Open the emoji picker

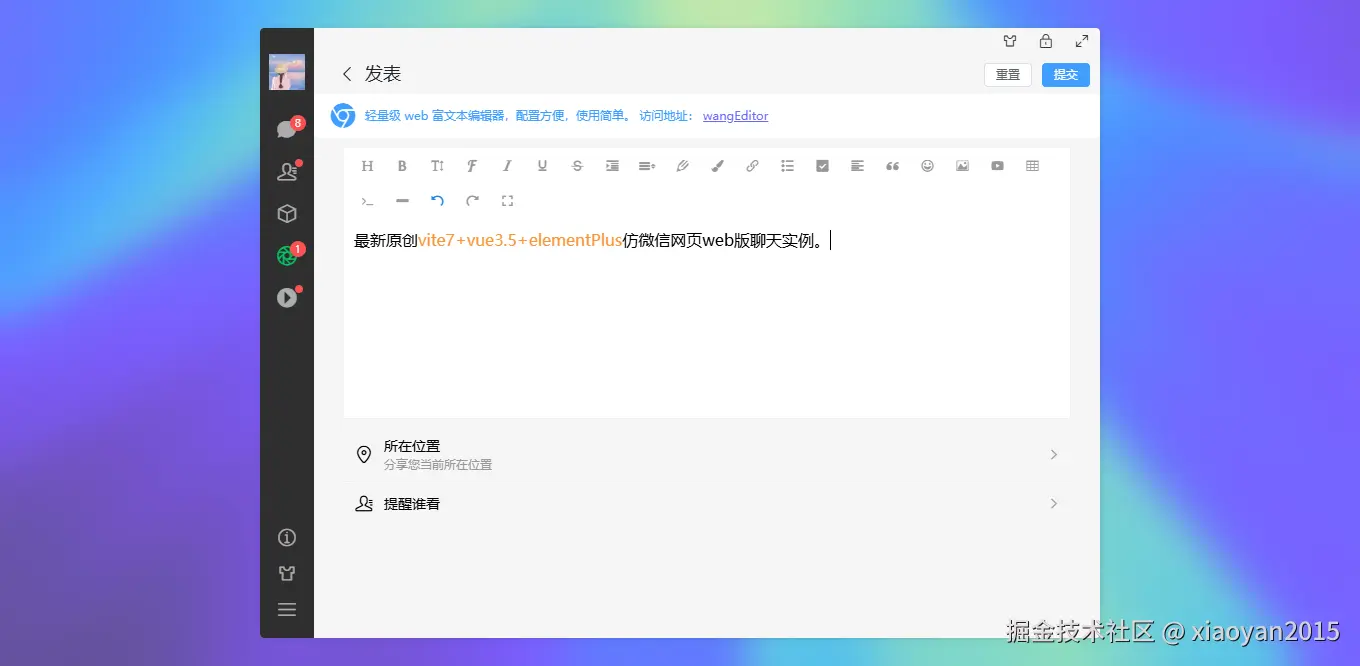click(927, 166)
